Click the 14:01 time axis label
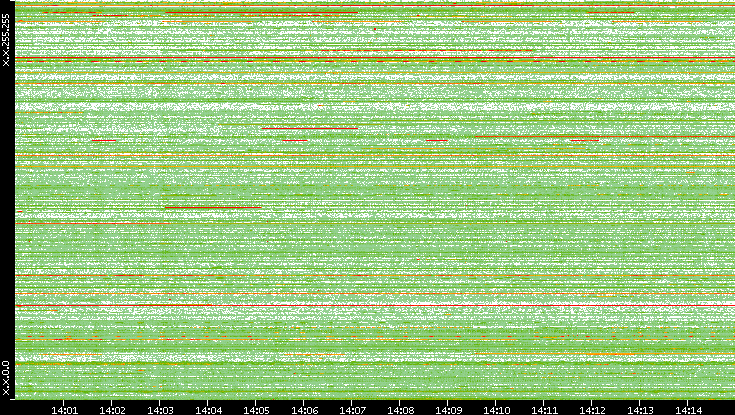 click(x=64, y=410)
